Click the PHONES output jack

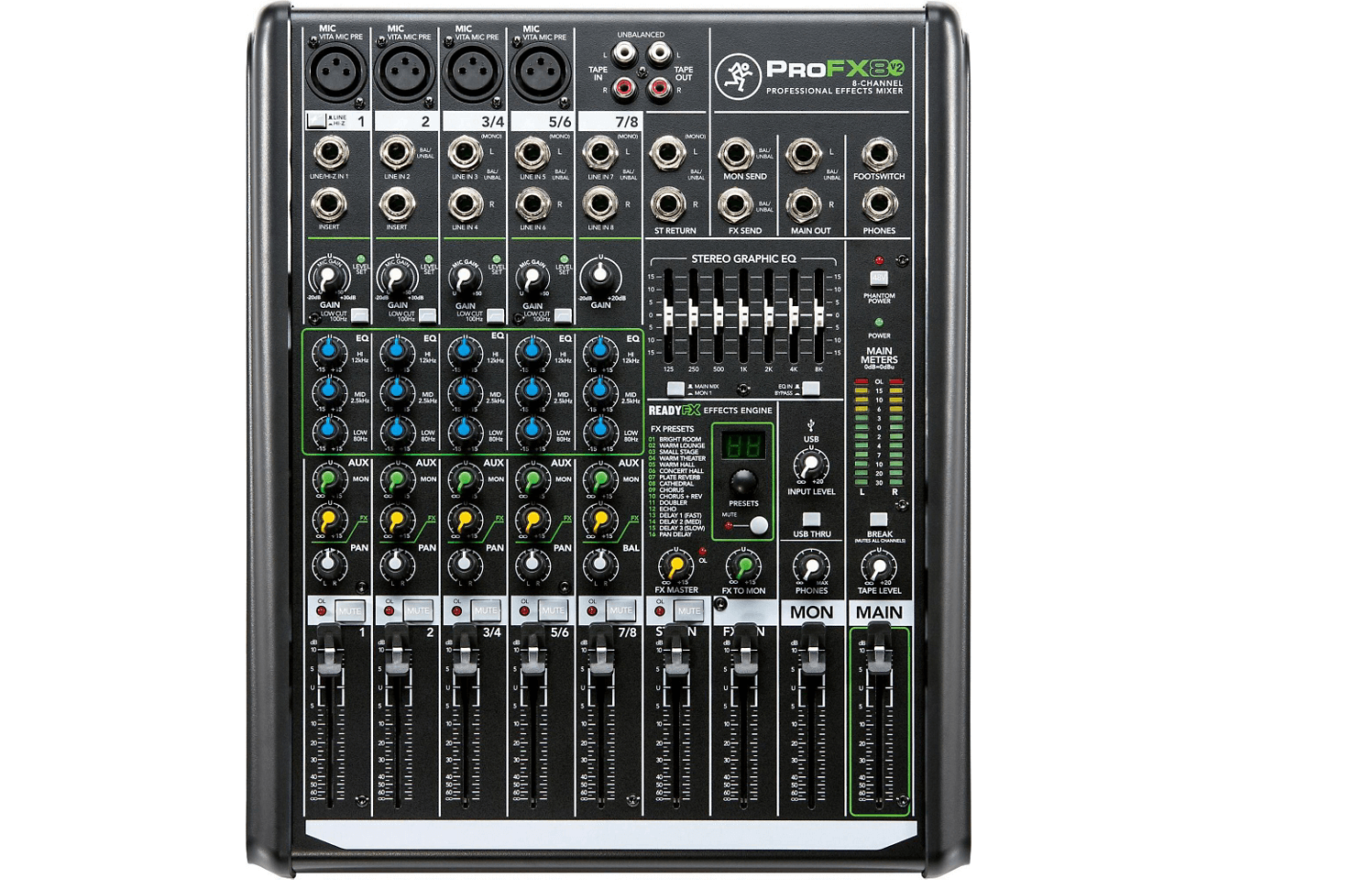[879, 205]
